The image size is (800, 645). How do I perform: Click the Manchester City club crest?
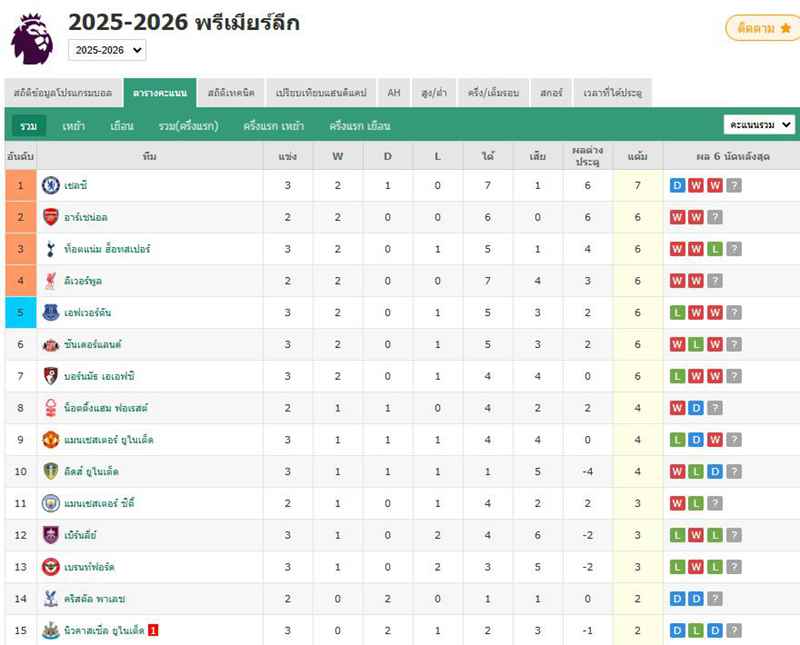point(51,503)
